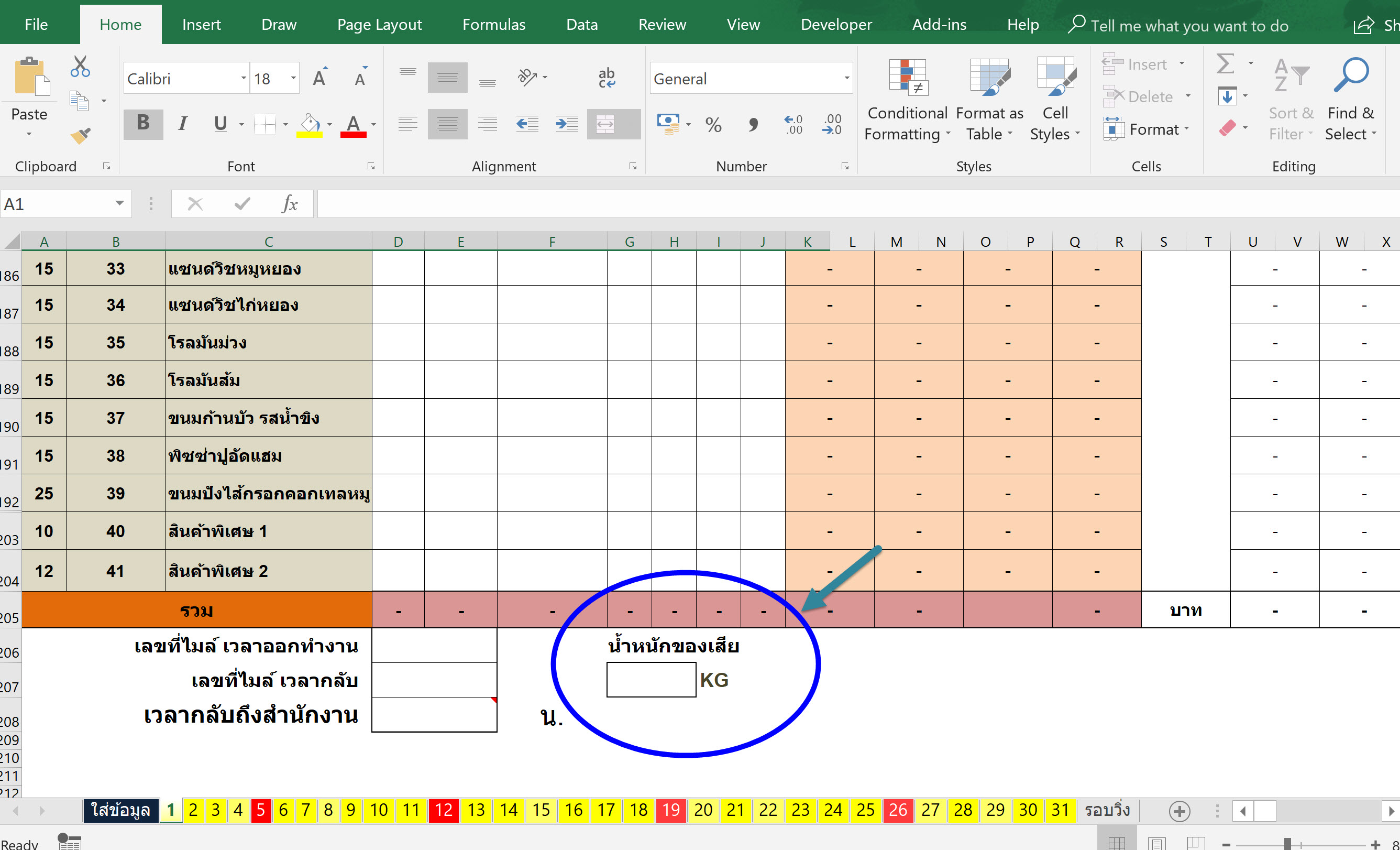The width and height of the screenshot is (1400, 850).
Task: Click the Format Painter brush icon
Action: pyautogui.click(x=80, y=135)
